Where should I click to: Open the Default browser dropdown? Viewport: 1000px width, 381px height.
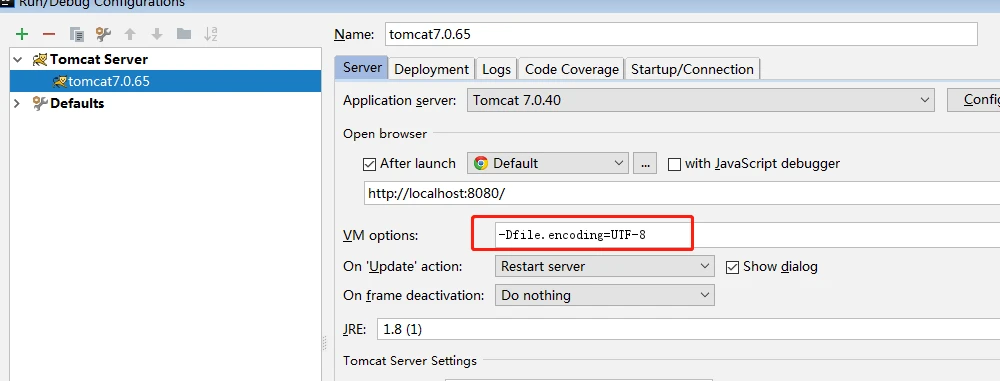[548, 163]
